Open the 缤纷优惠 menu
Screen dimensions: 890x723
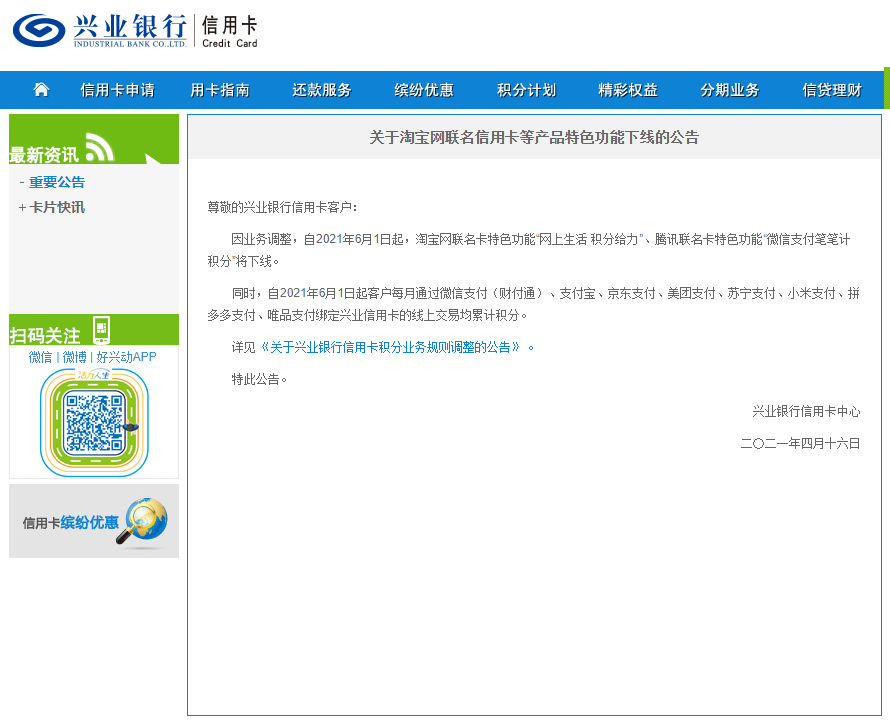tap(424, 90)
